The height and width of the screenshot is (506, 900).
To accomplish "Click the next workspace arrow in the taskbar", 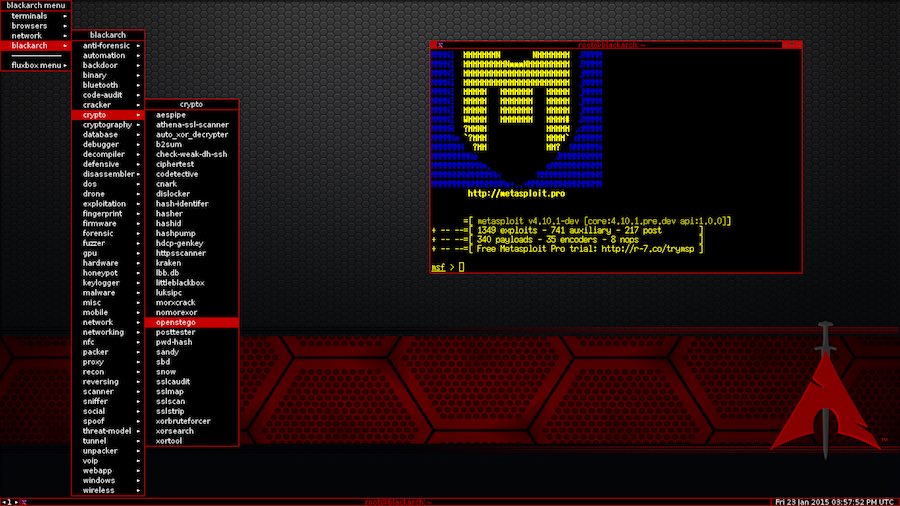I will [x=18, y=501].
